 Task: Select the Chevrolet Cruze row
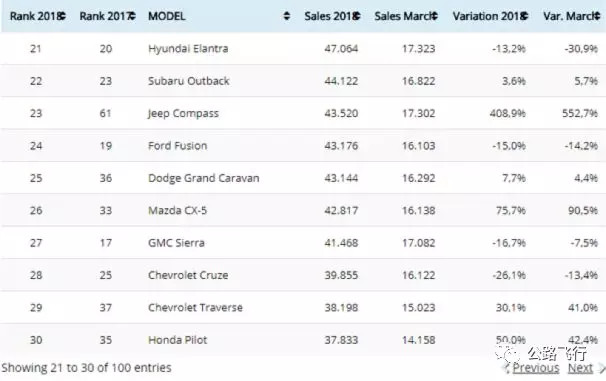(x=303, y=275)
